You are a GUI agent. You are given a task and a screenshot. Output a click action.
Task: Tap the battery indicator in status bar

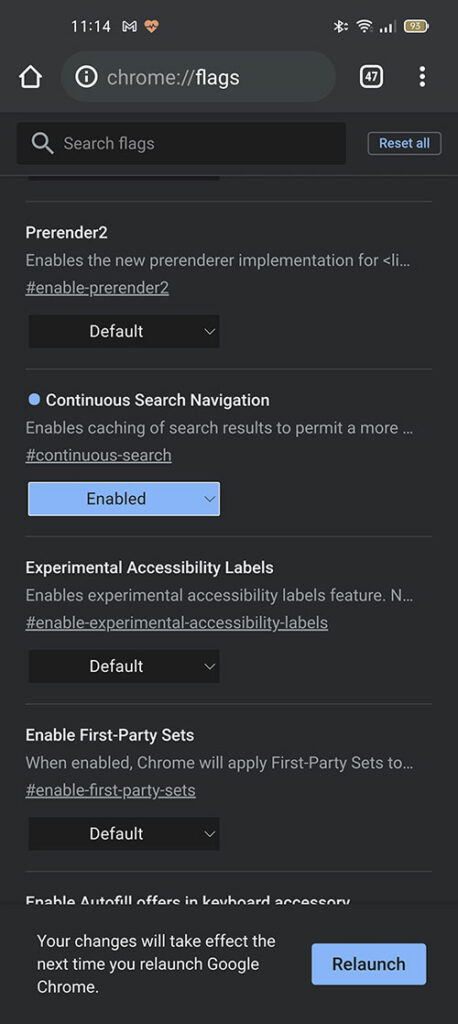416,27
